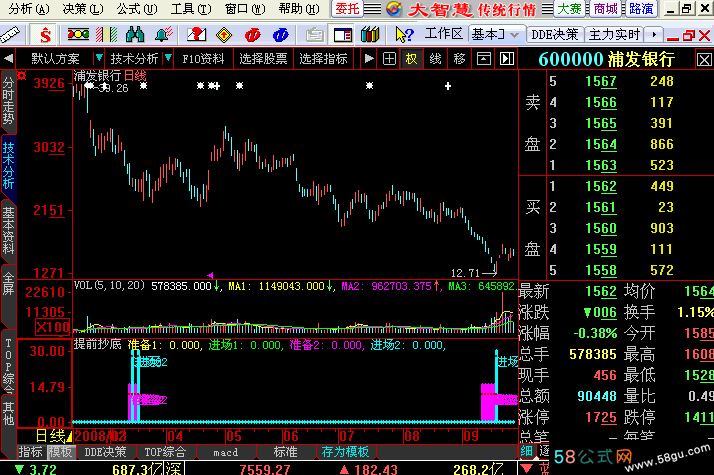Click the DDE决策 toolbar button

(554, 34)
